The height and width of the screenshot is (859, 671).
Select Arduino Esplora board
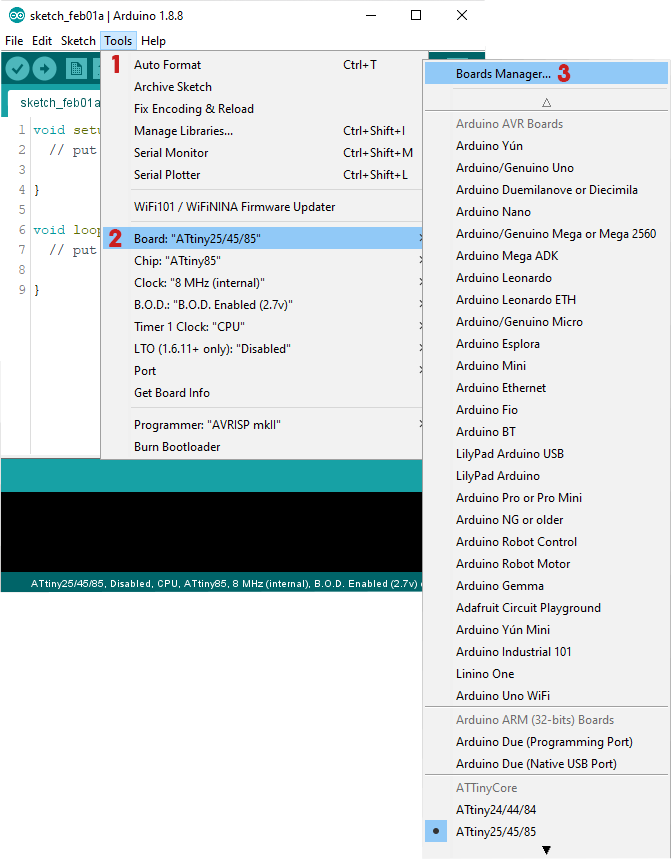click(x=546, y=343)
